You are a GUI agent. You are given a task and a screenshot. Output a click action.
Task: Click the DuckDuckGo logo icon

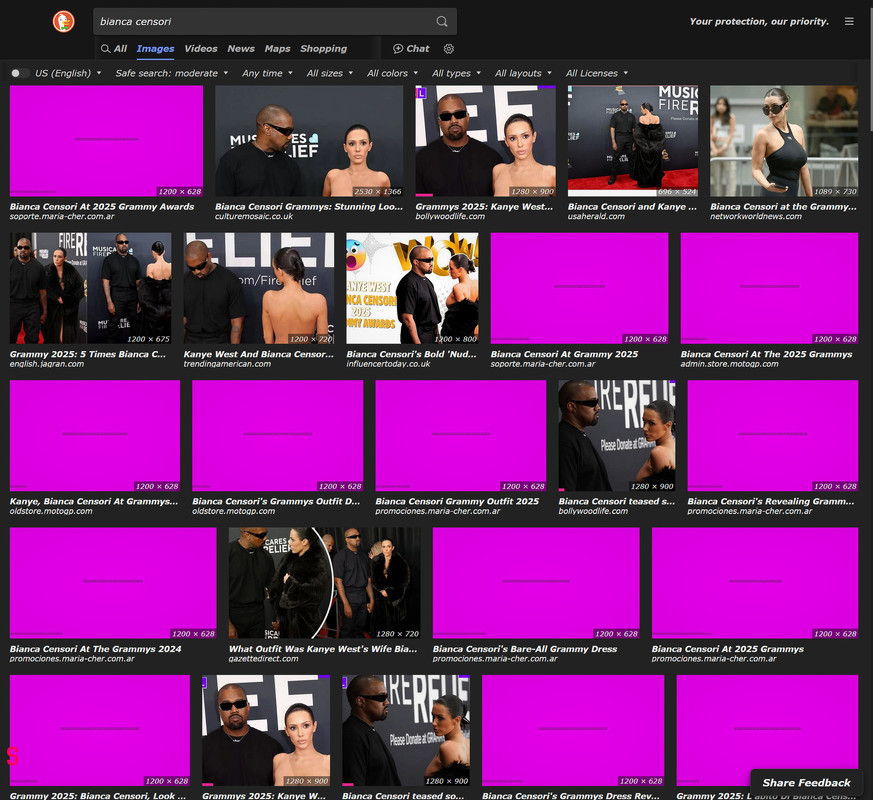click(x=63, y=22)
